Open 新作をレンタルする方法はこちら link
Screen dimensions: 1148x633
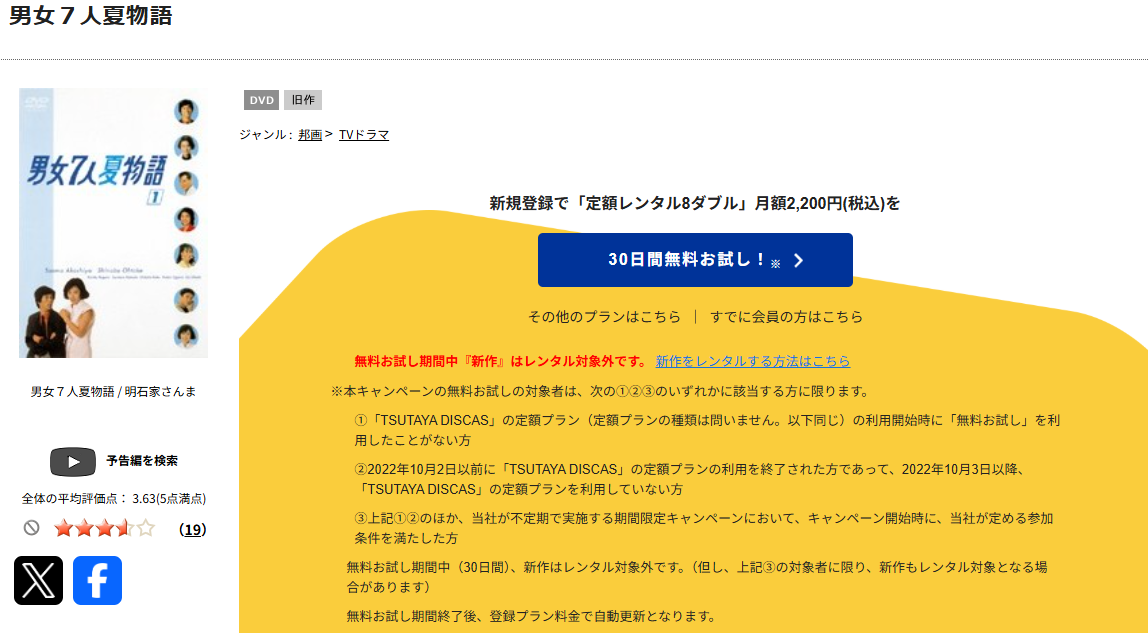point(753,361)
